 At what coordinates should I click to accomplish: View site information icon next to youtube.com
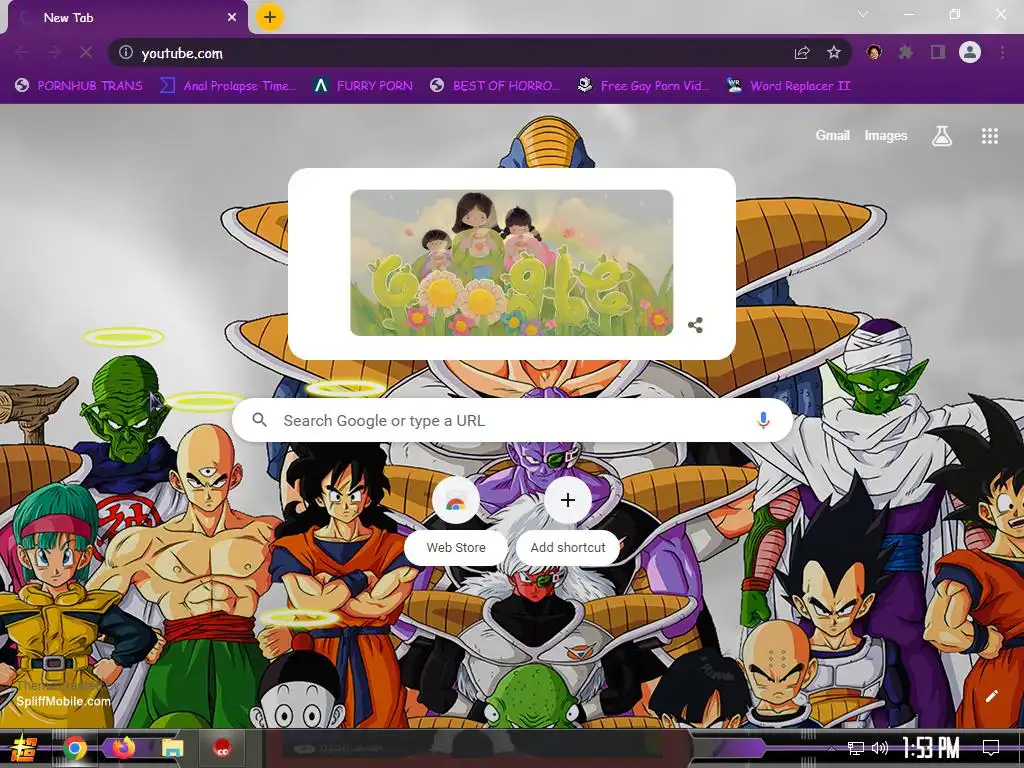pyautogui.click(x=126, y=52)
